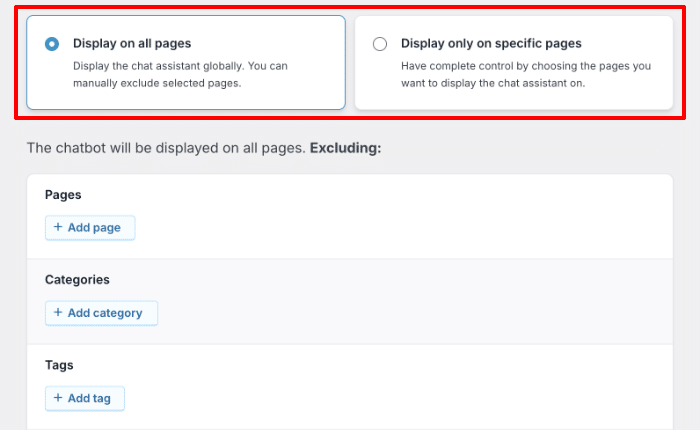Click the plus icon beside Add category
Image resolution: width=700 pixels, height=430 pixels.
(58, 312)
